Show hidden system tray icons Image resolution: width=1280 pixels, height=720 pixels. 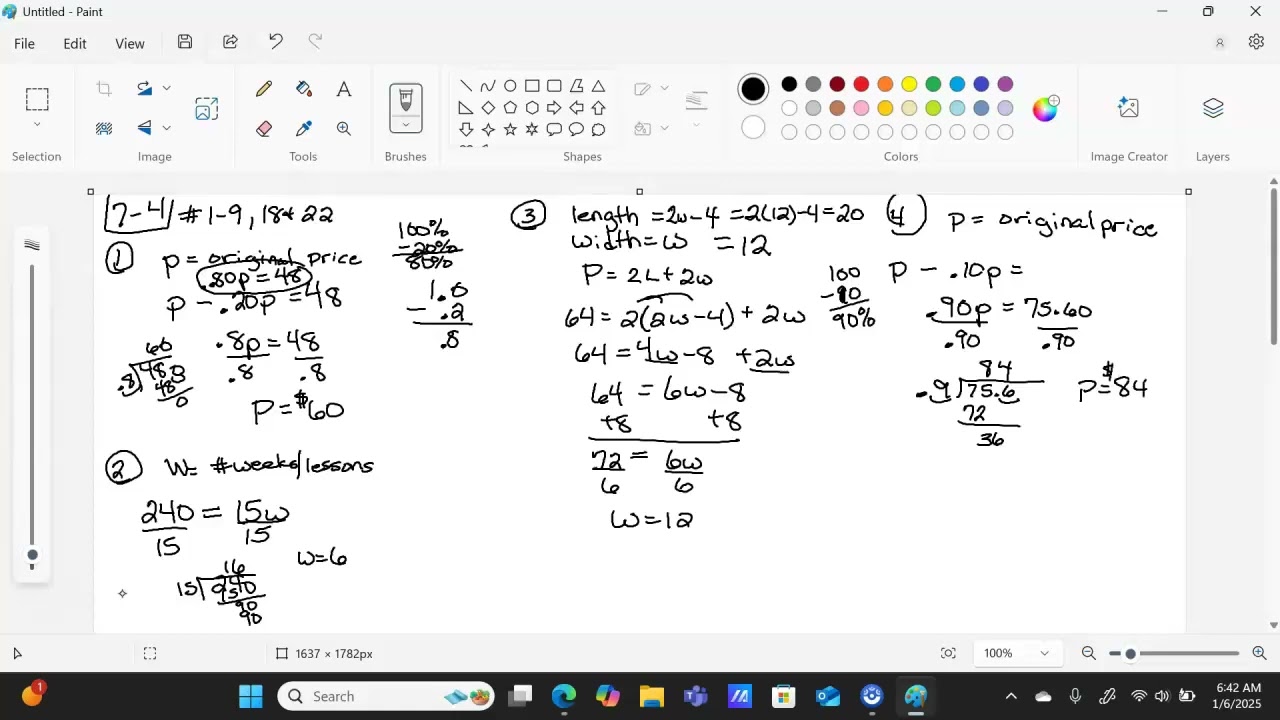pyautogui.click(x=1011, y=696)
